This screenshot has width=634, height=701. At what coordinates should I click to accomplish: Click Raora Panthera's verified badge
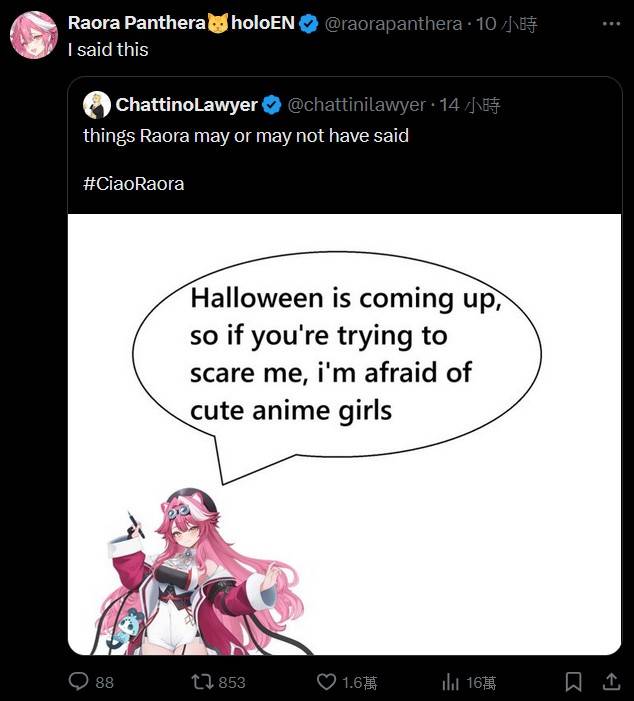(308, 23)
